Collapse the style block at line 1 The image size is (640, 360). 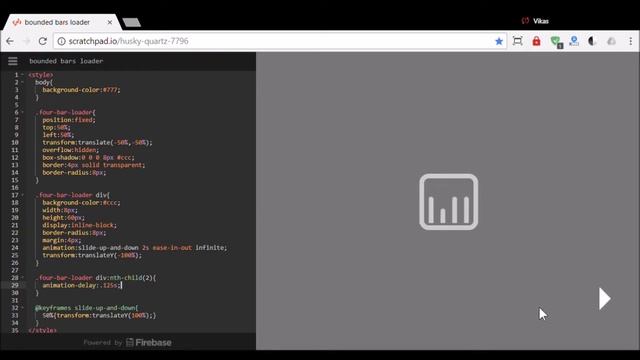(22, 75)
